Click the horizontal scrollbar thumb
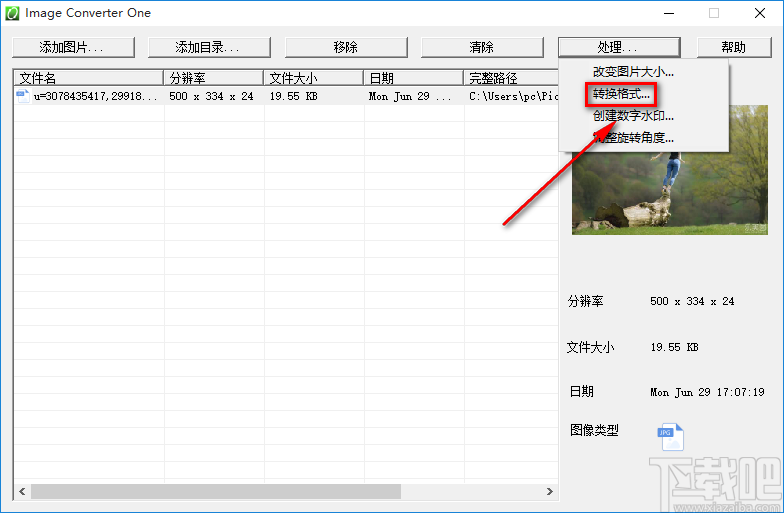Image resolution: width=784 pixels, height=513 pixels. click(x=216, y=492)
